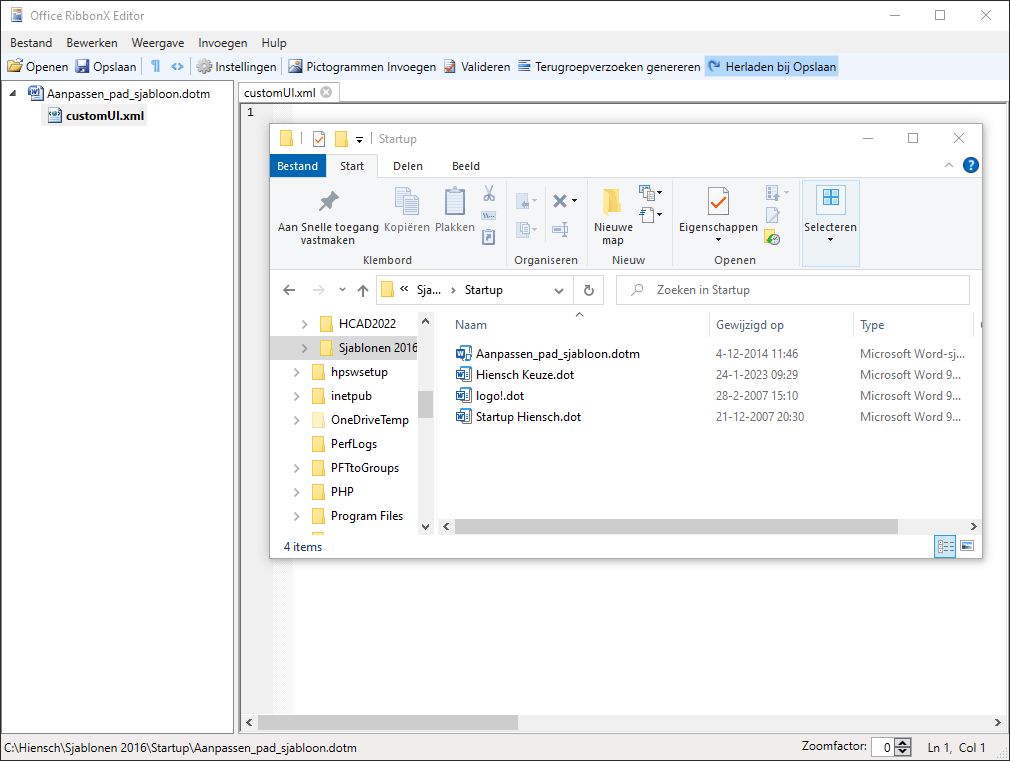This screenshot has height=761, width=1010.
Task: Click the angle brackets XML comment icon
Action: coord(177,66)
